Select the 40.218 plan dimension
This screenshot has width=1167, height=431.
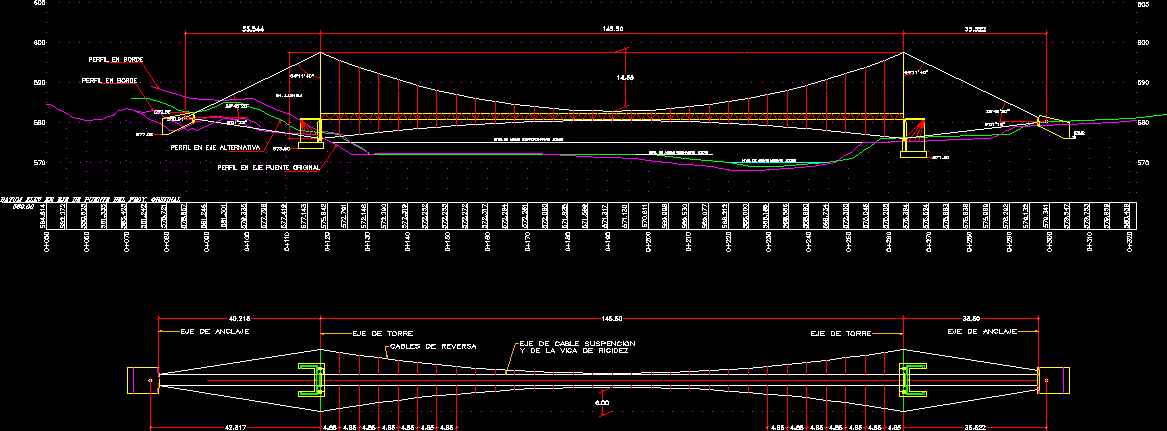[x=240, y=319]
